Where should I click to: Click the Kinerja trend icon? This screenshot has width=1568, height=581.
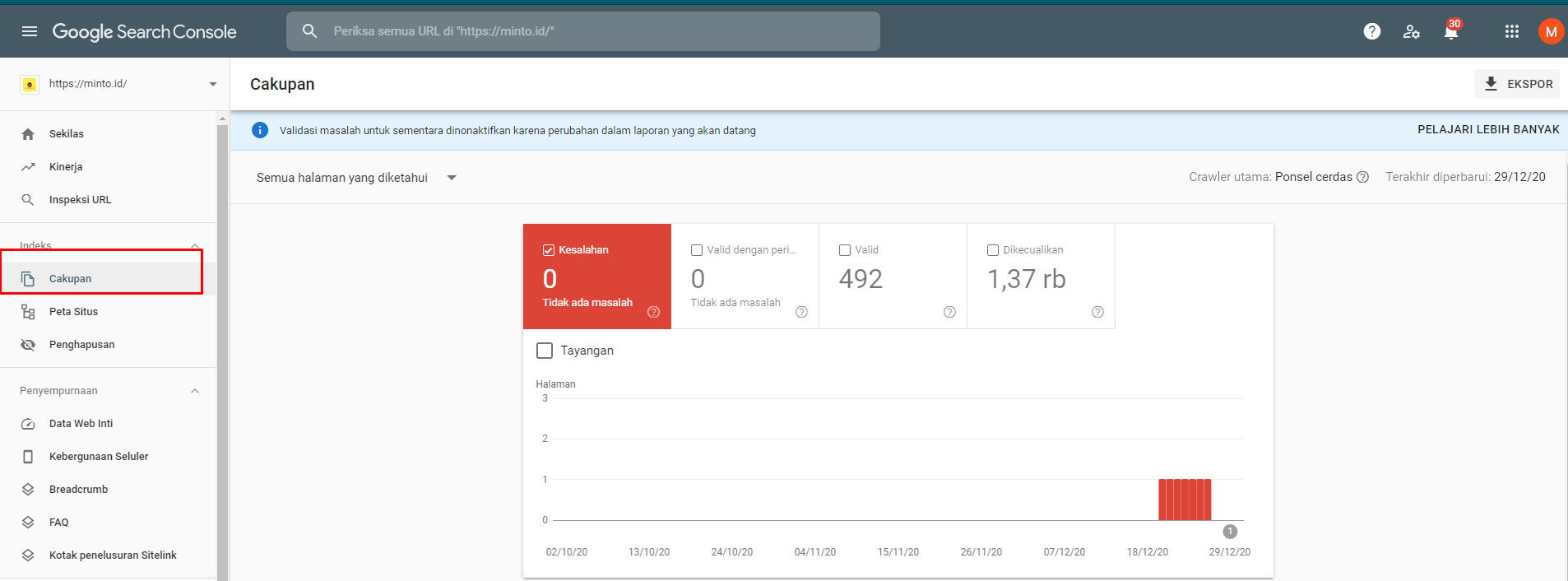click(x=28, y=166)
